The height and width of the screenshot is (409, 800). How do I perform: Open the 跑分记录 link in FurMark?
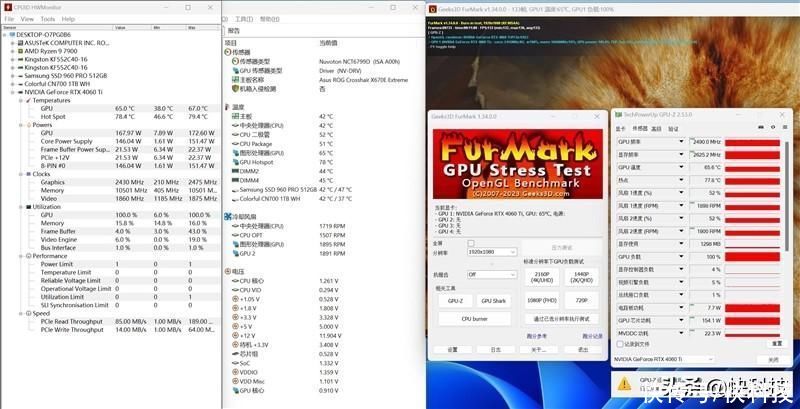pos(592,336)
